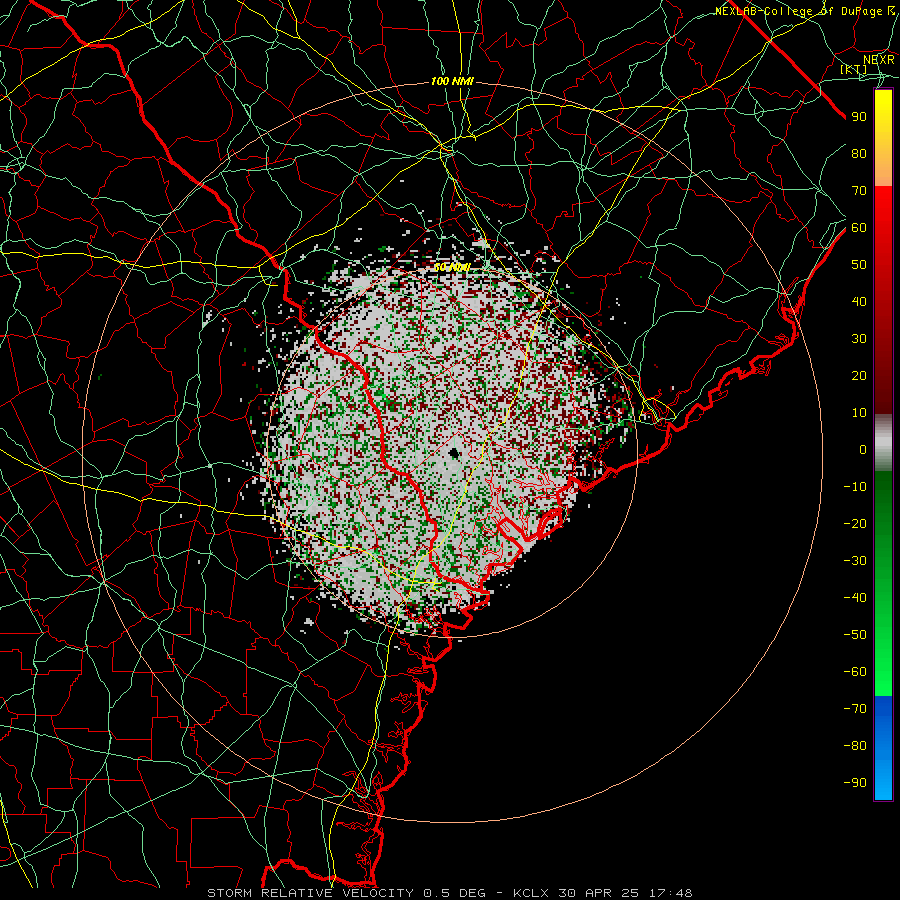900x900 pixels.
Task: Select the -60 value on velocity scale
Action: [x=855, y=672]
